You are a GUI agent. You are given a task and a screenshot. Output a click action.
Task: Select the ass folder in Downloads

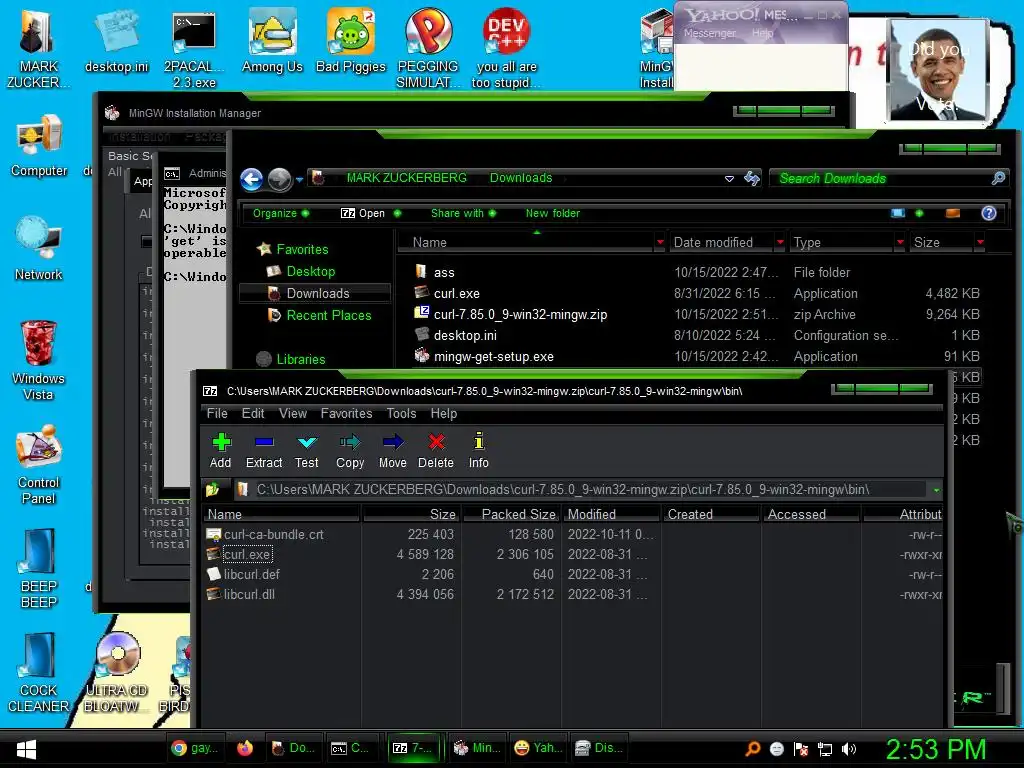[x=444, y=273]
